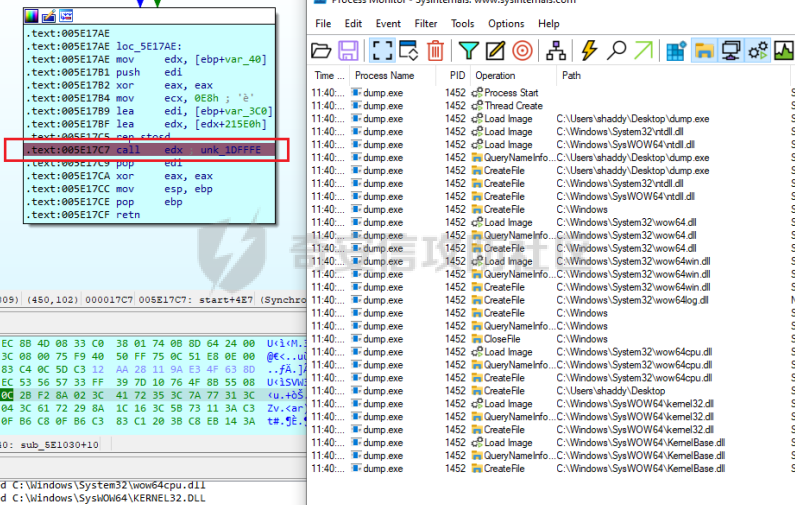Click the 'retn' instruction in IDA

click(128, 215)
